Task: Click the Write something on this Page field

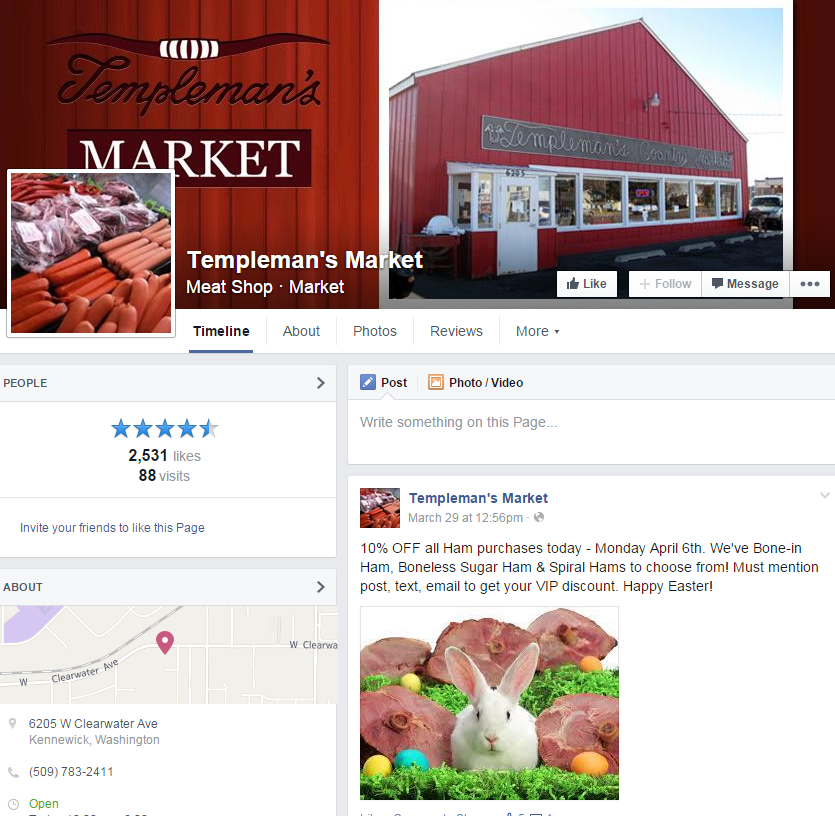Action: click(x=591, y=432)
